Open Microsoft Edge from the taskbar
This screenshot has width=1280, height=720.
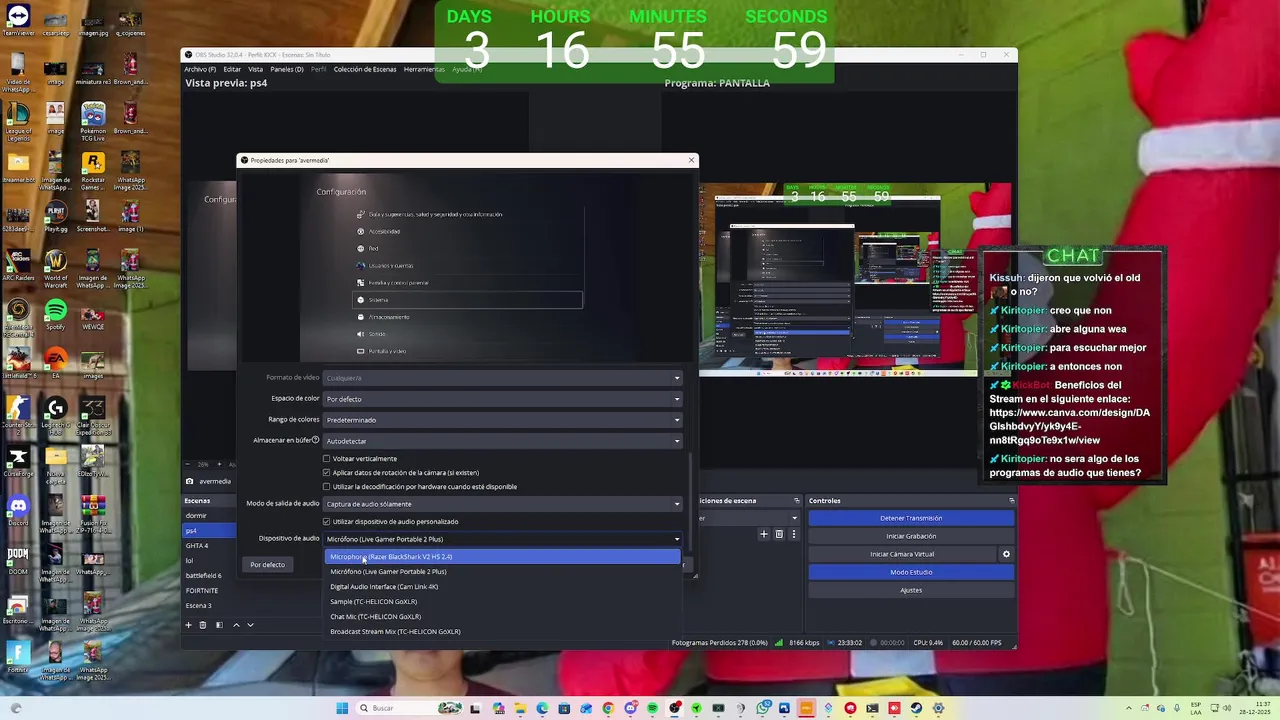542,708
